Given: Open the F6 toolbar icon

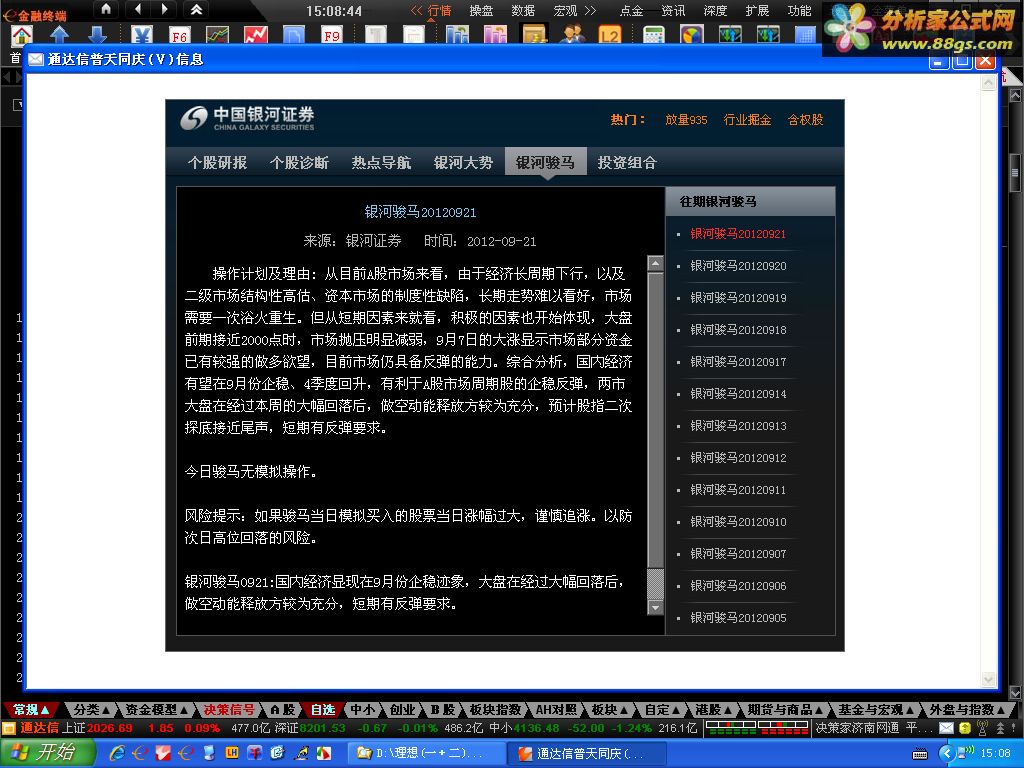Looking at the screenshot, I should point(179,35).
